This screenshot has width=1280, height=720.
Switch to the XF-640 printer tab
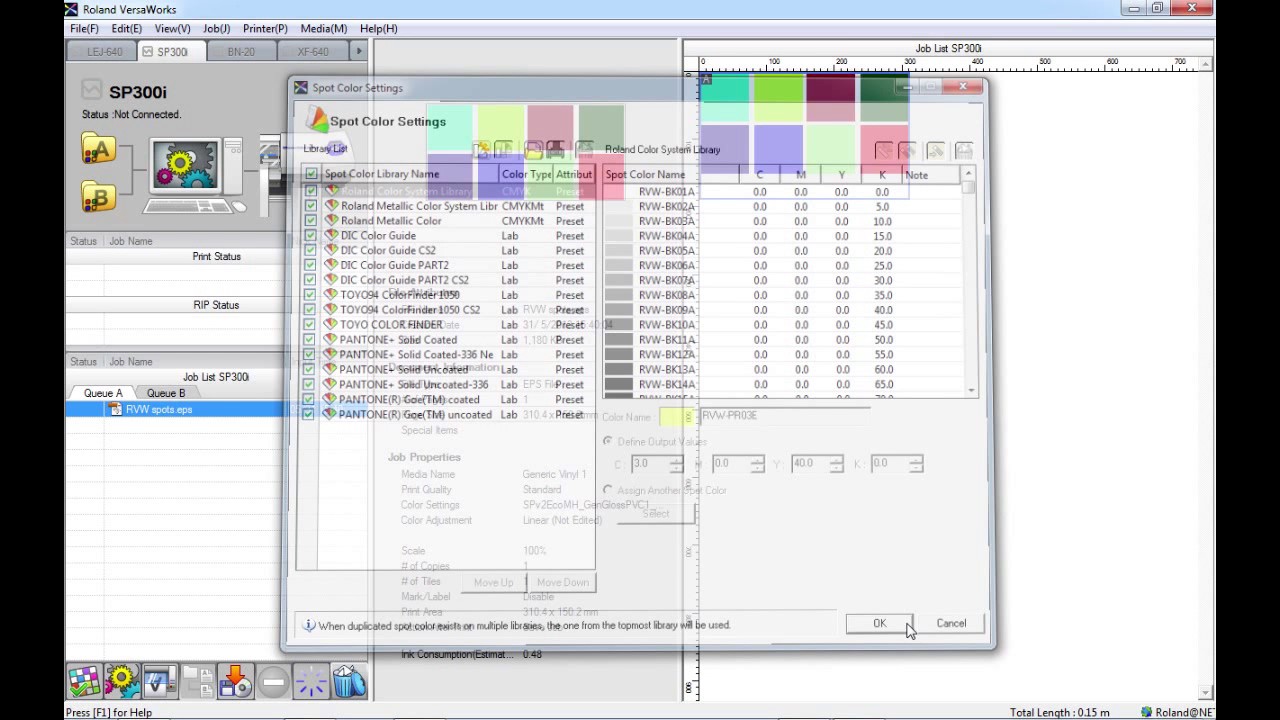point(313,52)
